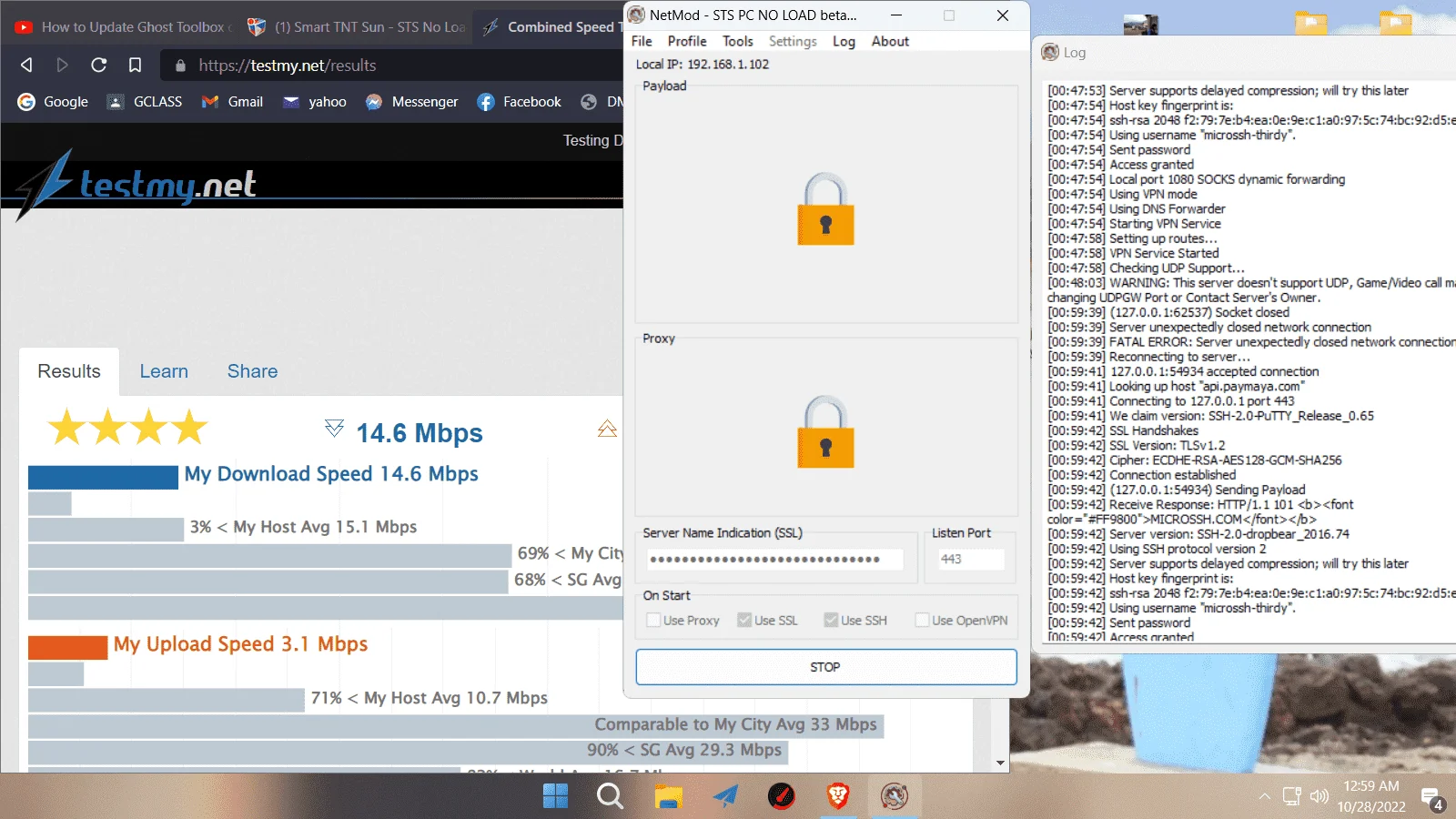
Task: Reload the testmy.net page
Action: click(98, 65)
